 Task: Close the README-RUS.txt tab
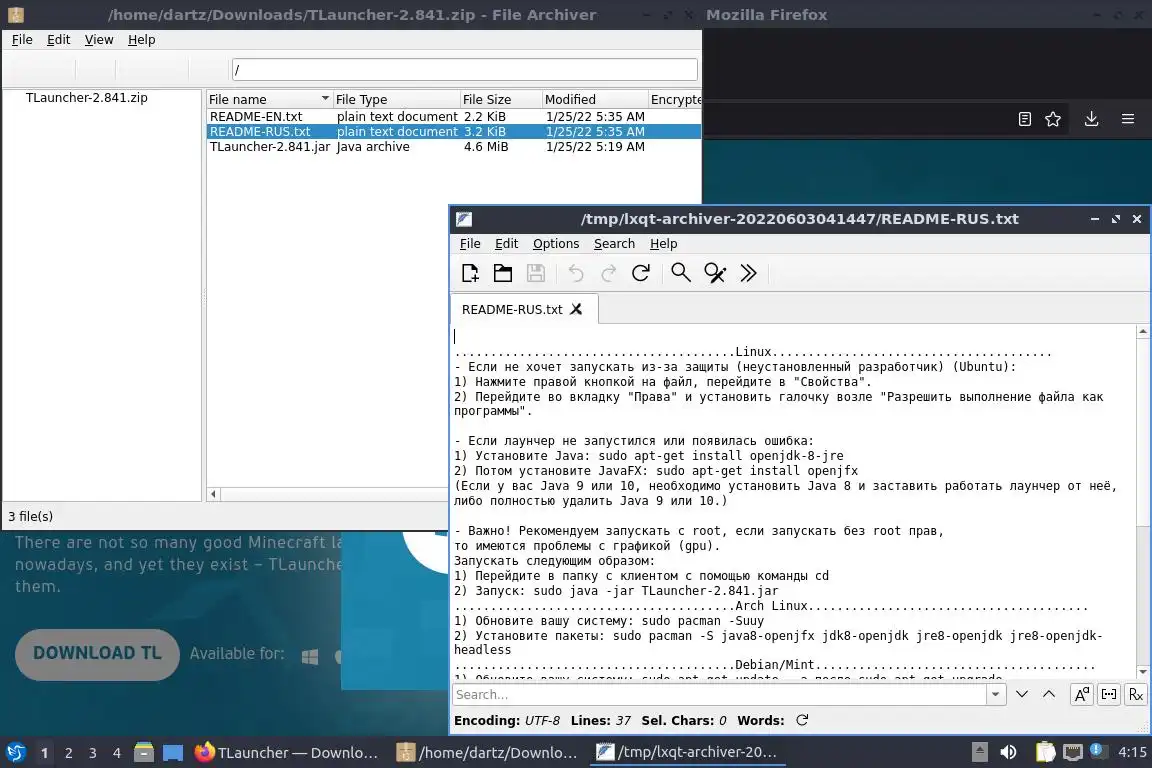(577, 309)
